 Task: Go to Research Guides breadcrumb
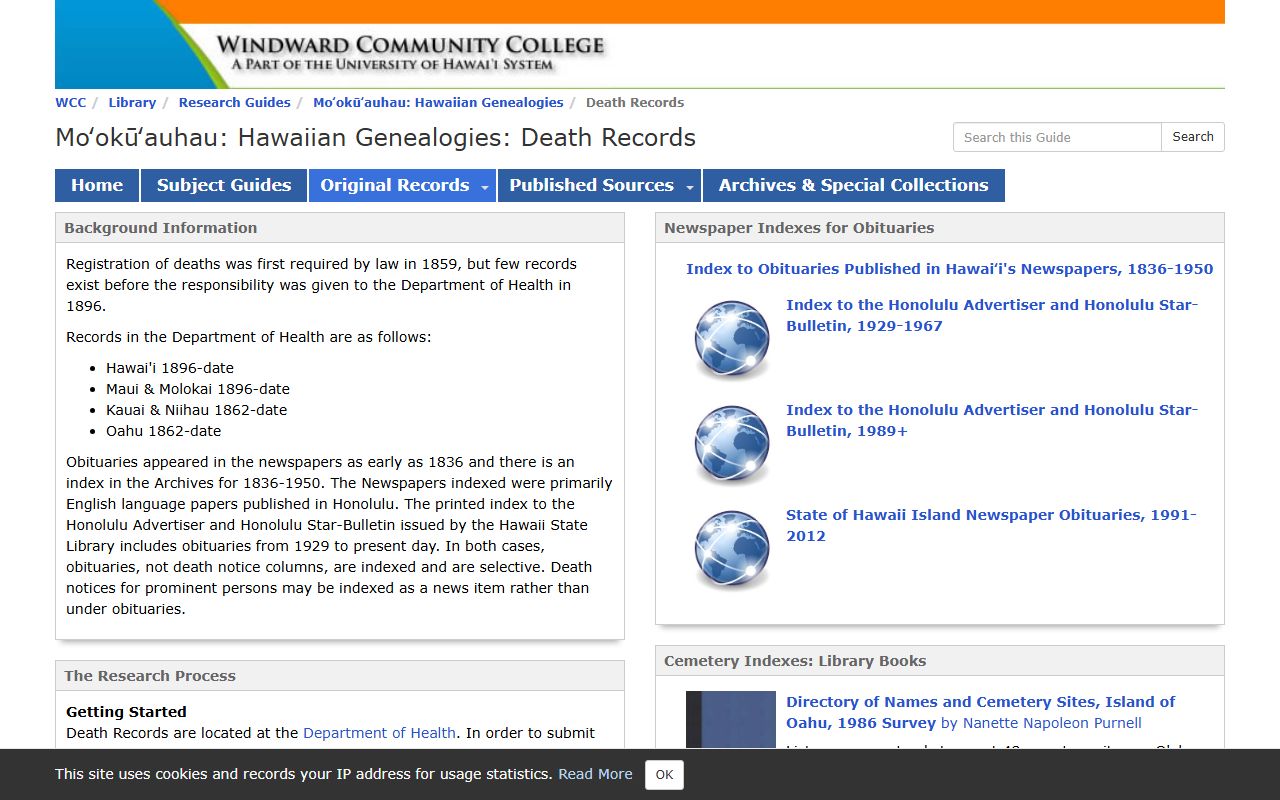point(234,103)
